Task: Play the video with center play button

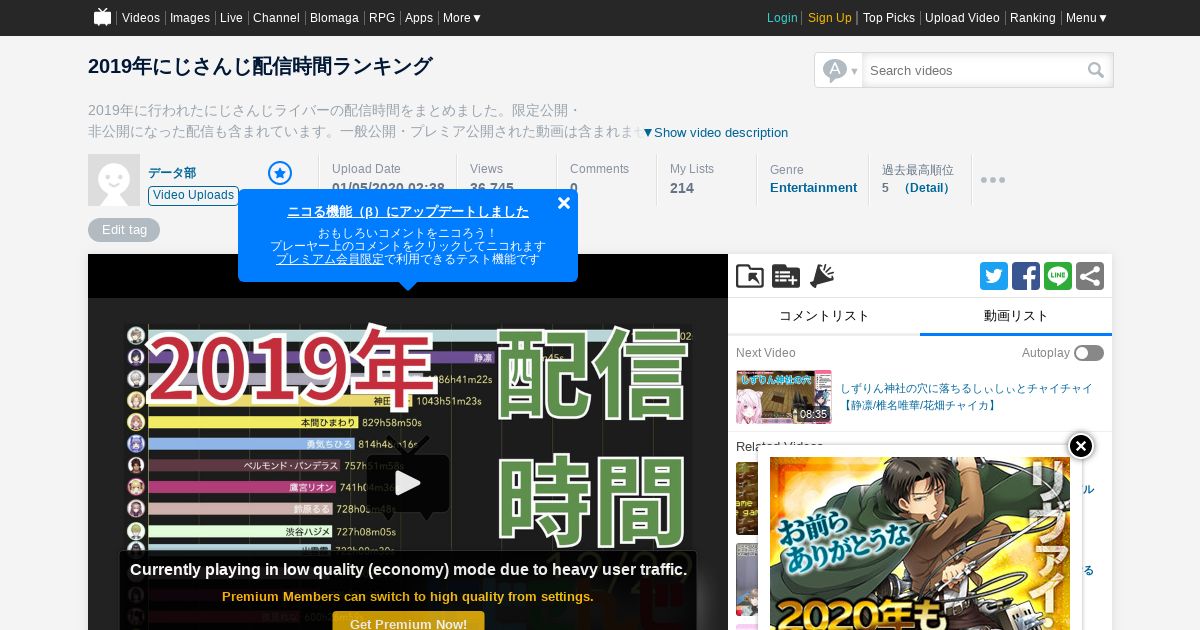Action: click(x=408, y=483)
